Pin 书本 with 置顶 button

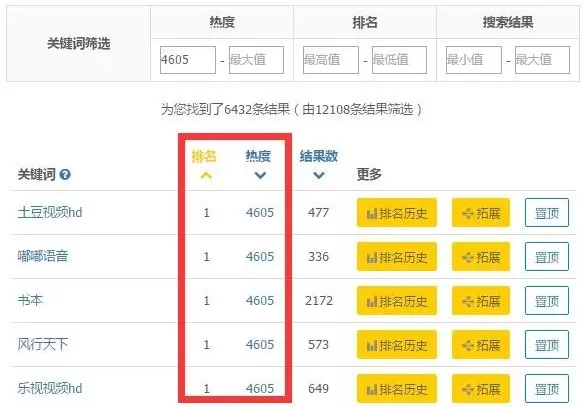click(x=547, y=301)
